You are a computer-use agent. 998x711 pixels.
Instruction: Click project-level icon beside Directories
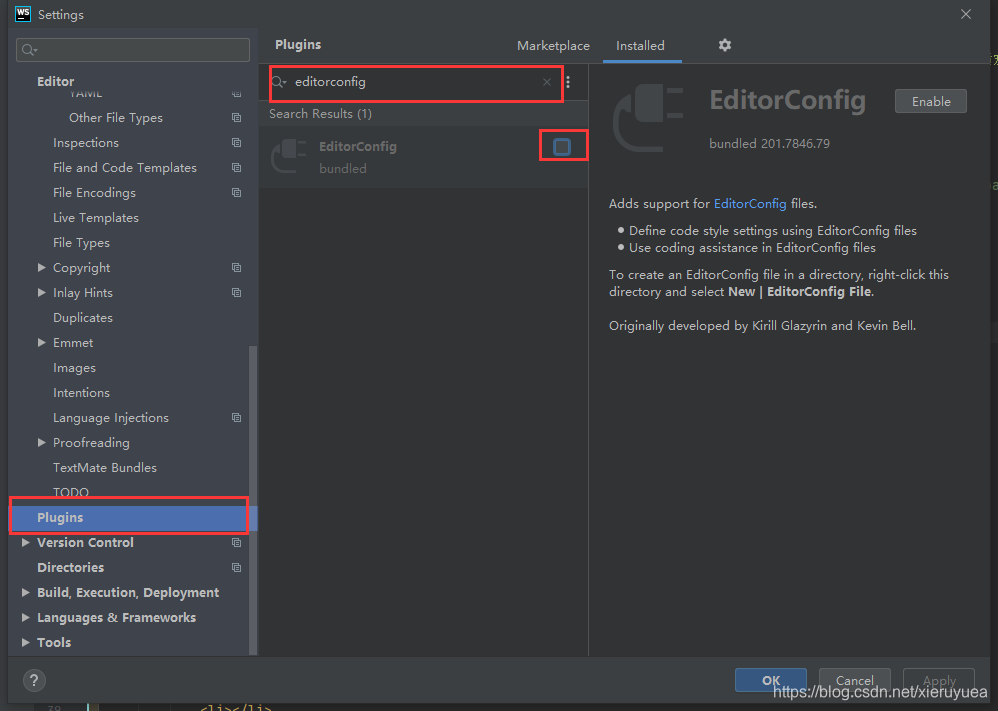click(236, 567)
